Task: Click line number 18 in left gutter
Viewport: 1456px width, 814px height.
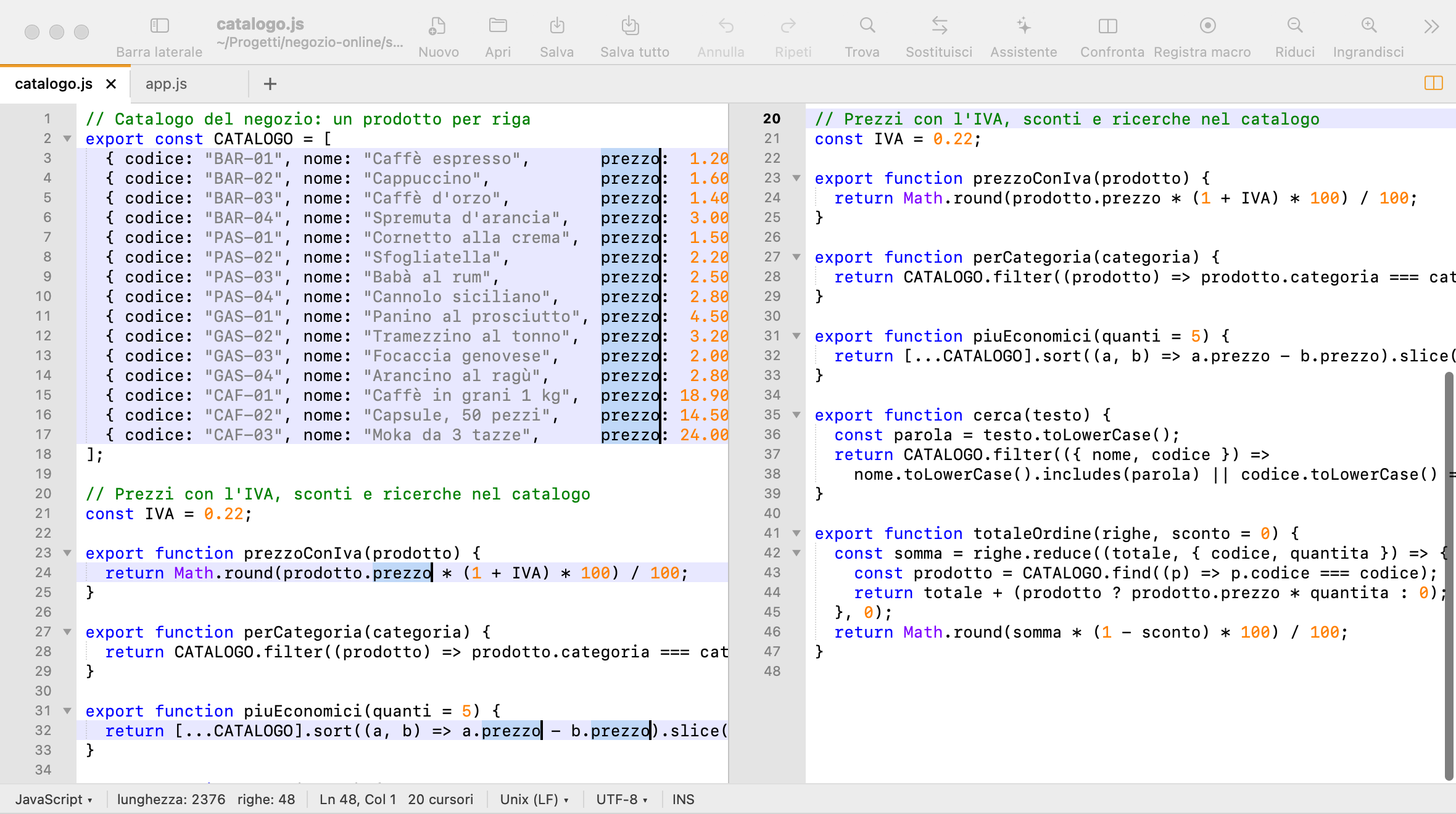Action: [x=43, y=454]
